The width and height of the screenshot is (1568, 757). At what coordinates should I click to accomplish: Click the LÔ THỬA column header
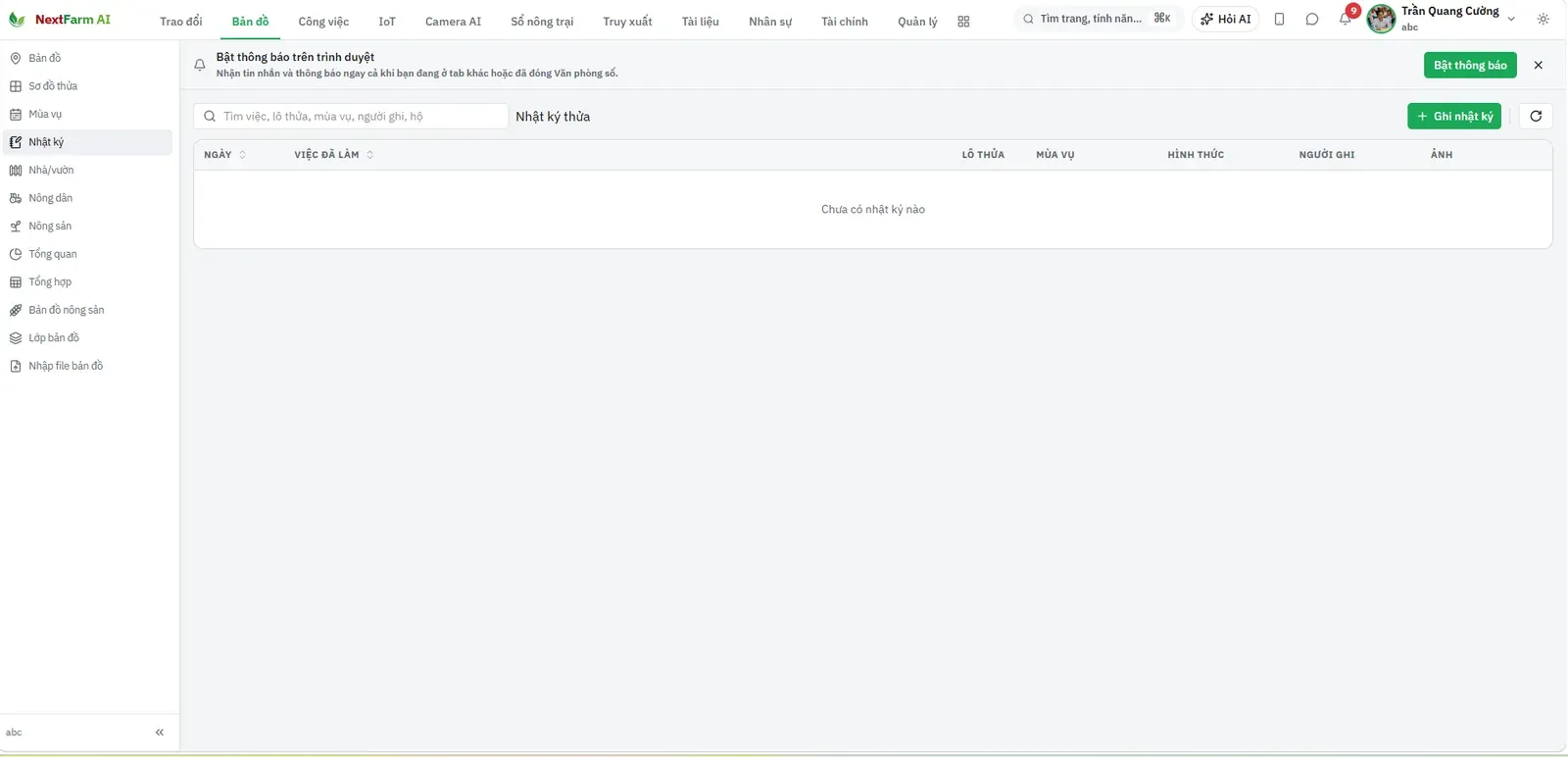coord(983,155)
